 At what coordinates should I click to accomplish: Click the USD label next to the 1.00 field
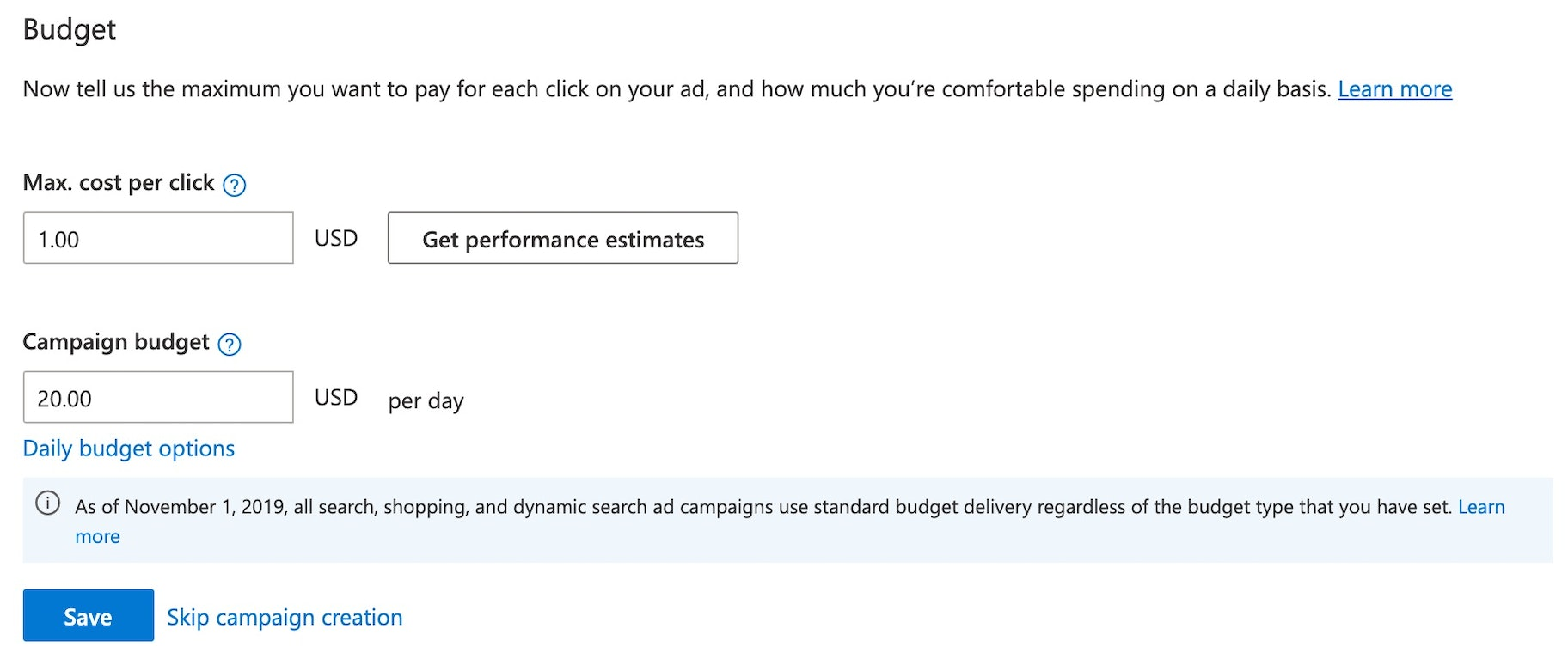pos(336,238)
